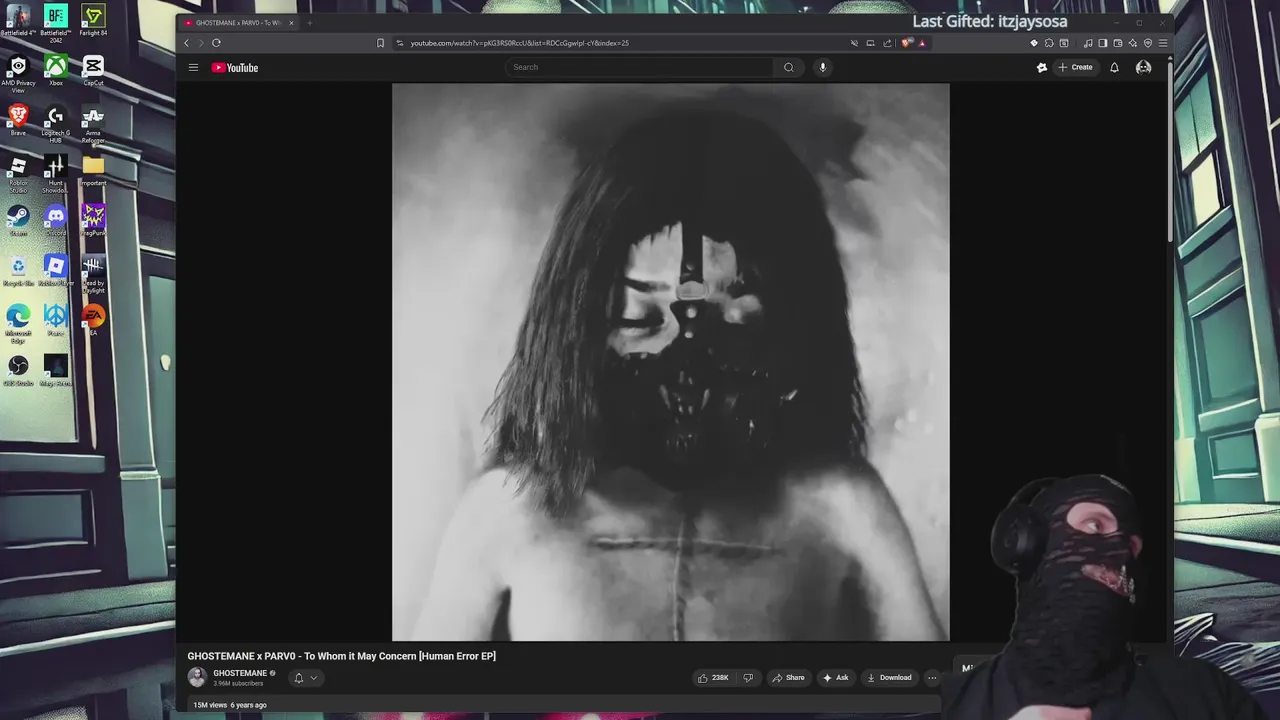1280x720 pixels.
Task: Open the YouTube guide hamburger menu
Action: pos(193,67)
